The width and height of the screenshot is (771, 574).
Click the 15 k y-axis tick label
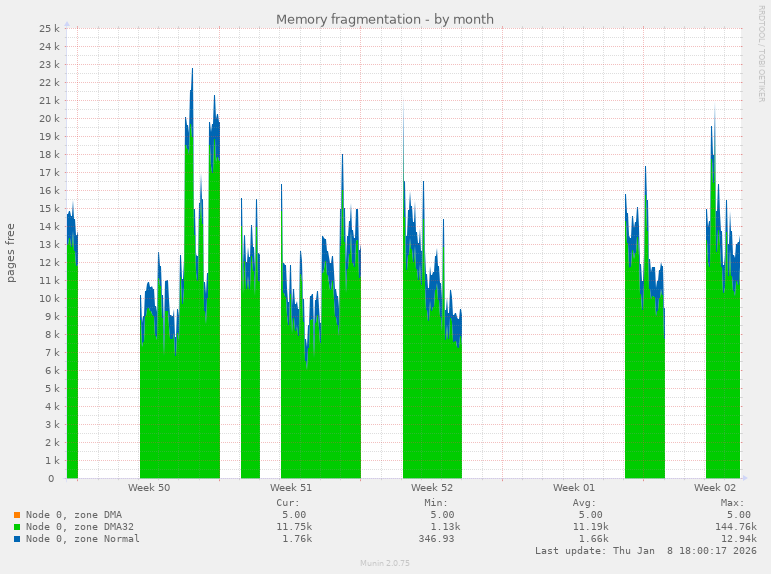pos(50,209)
